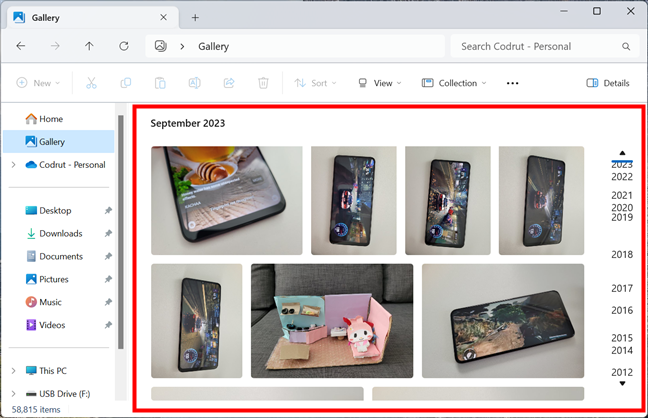The height and width of the screenshot is (418, 648).
Task: Jump to 2015 on the timeline
Action: tap(622, 338)
